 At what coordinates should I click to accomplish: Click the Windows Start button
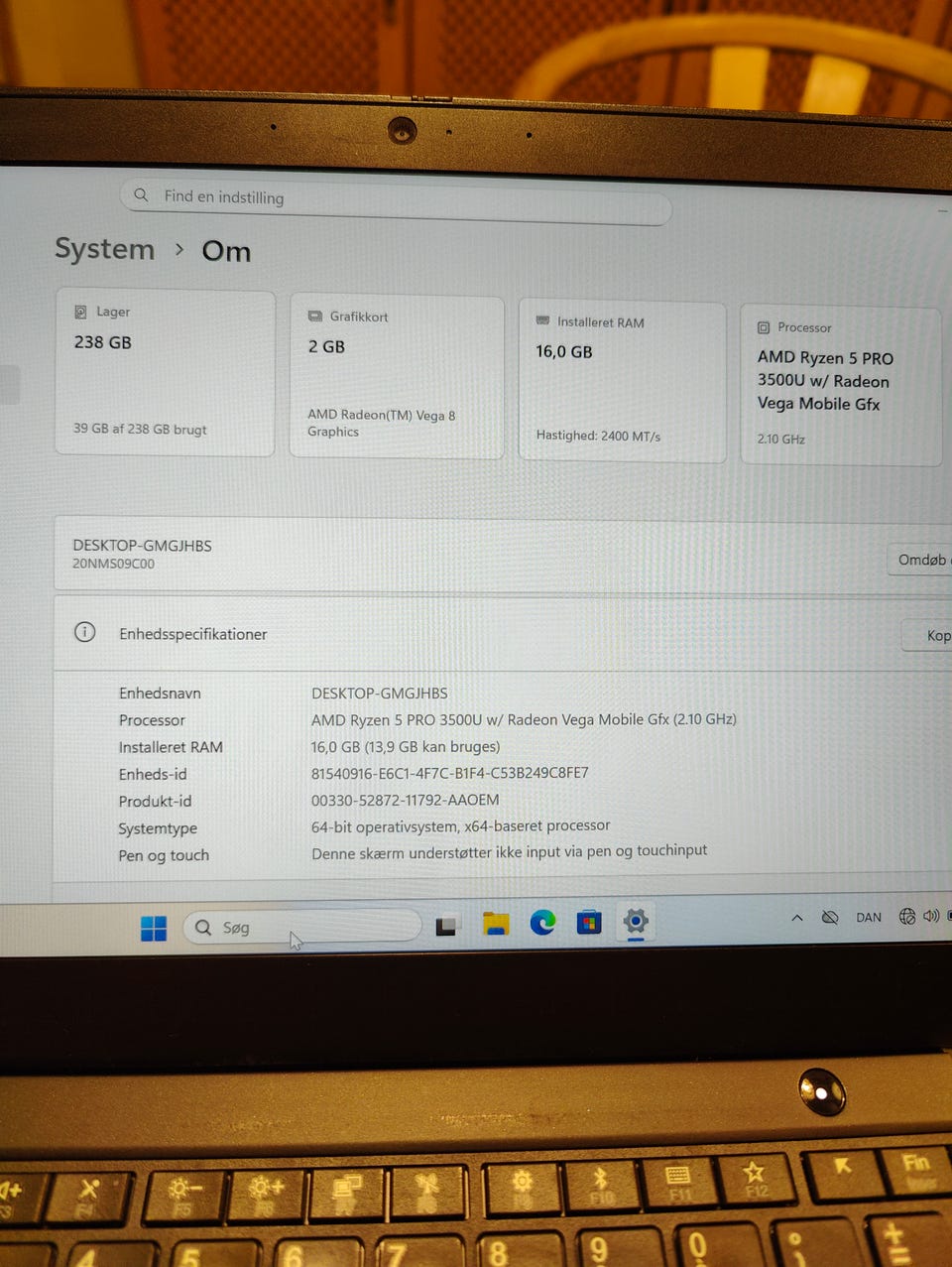(x=154, y=928)
